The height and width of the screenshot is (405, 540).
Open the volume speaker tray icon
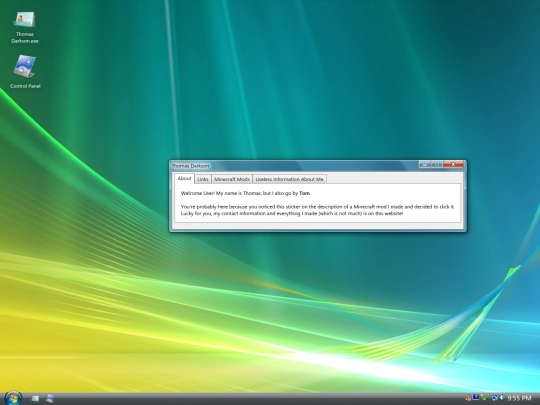(x=502, y=397)
